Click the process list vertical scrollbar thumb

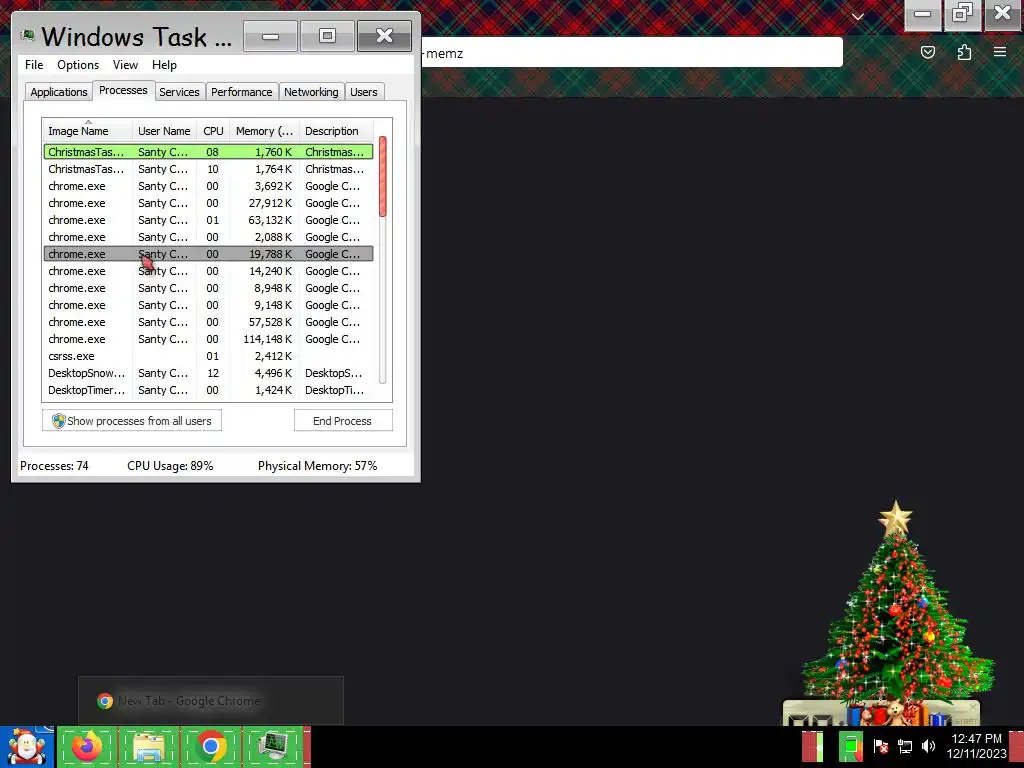(x=383, y=176)
